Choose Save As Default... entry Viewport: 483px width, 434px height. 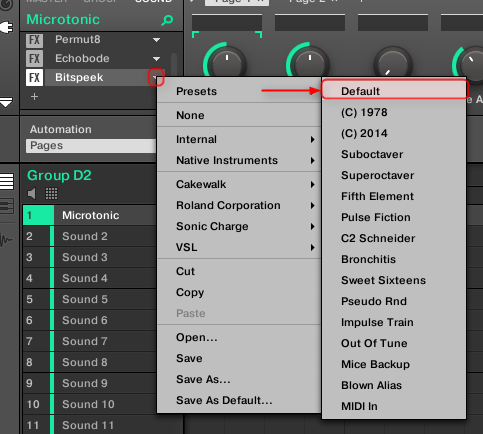(239, 400)
